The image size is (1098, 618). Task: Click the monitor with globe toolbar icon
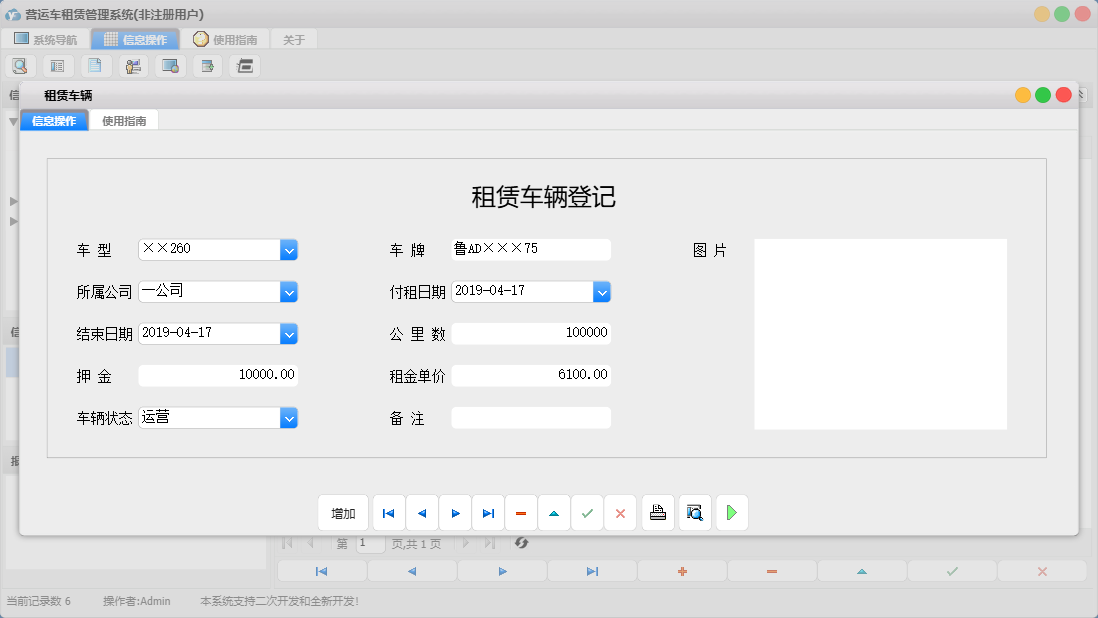(169, 65)
